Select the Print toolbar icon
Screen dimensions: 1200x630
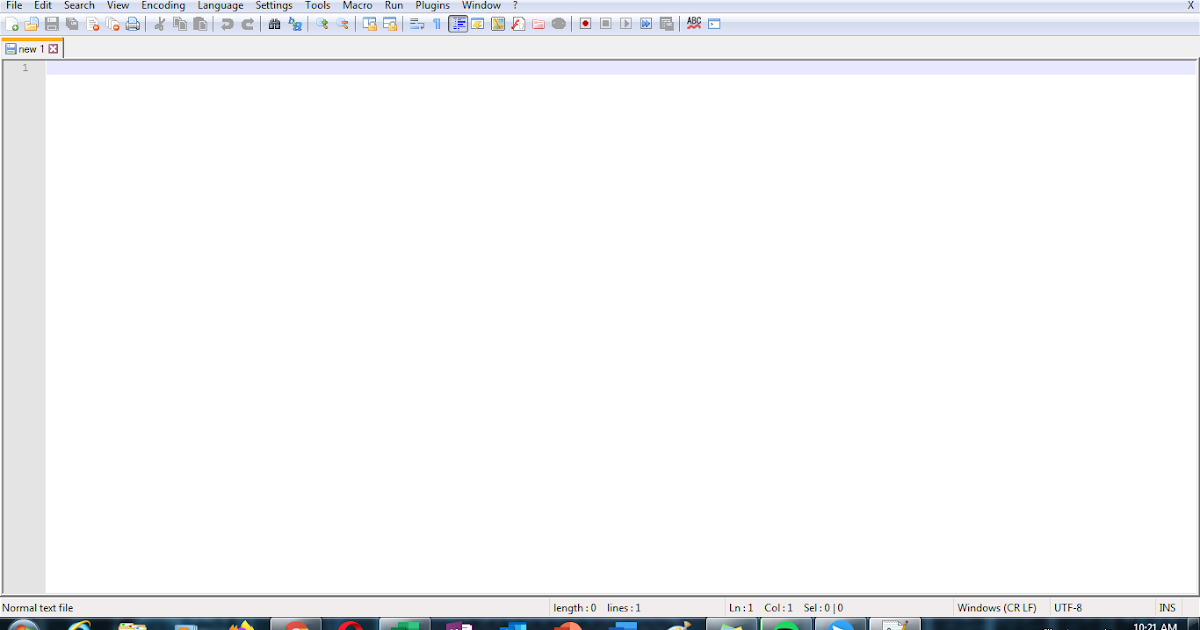click(130, 23)
